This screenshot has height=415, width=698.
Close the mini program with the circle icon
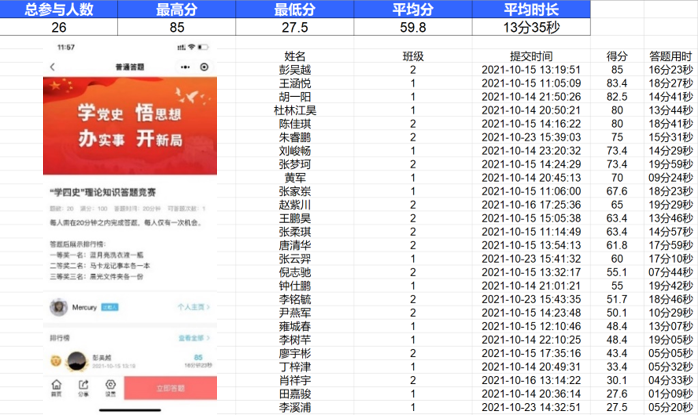pos(206,66)
